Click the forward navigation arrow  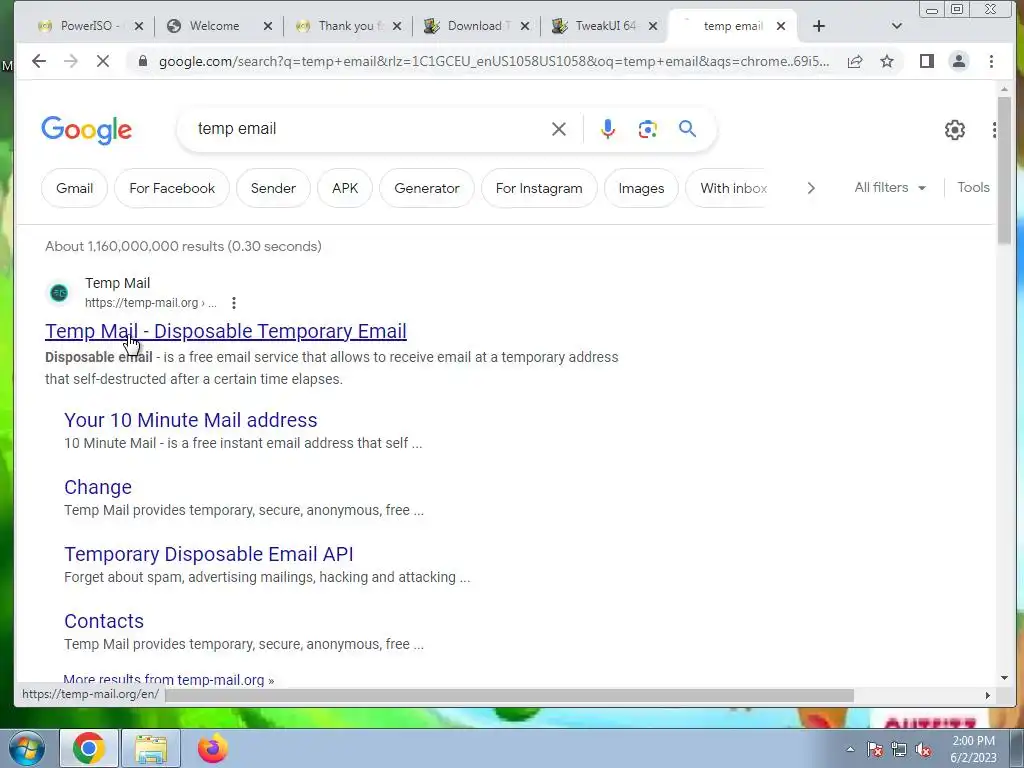[x=71, y=61]
